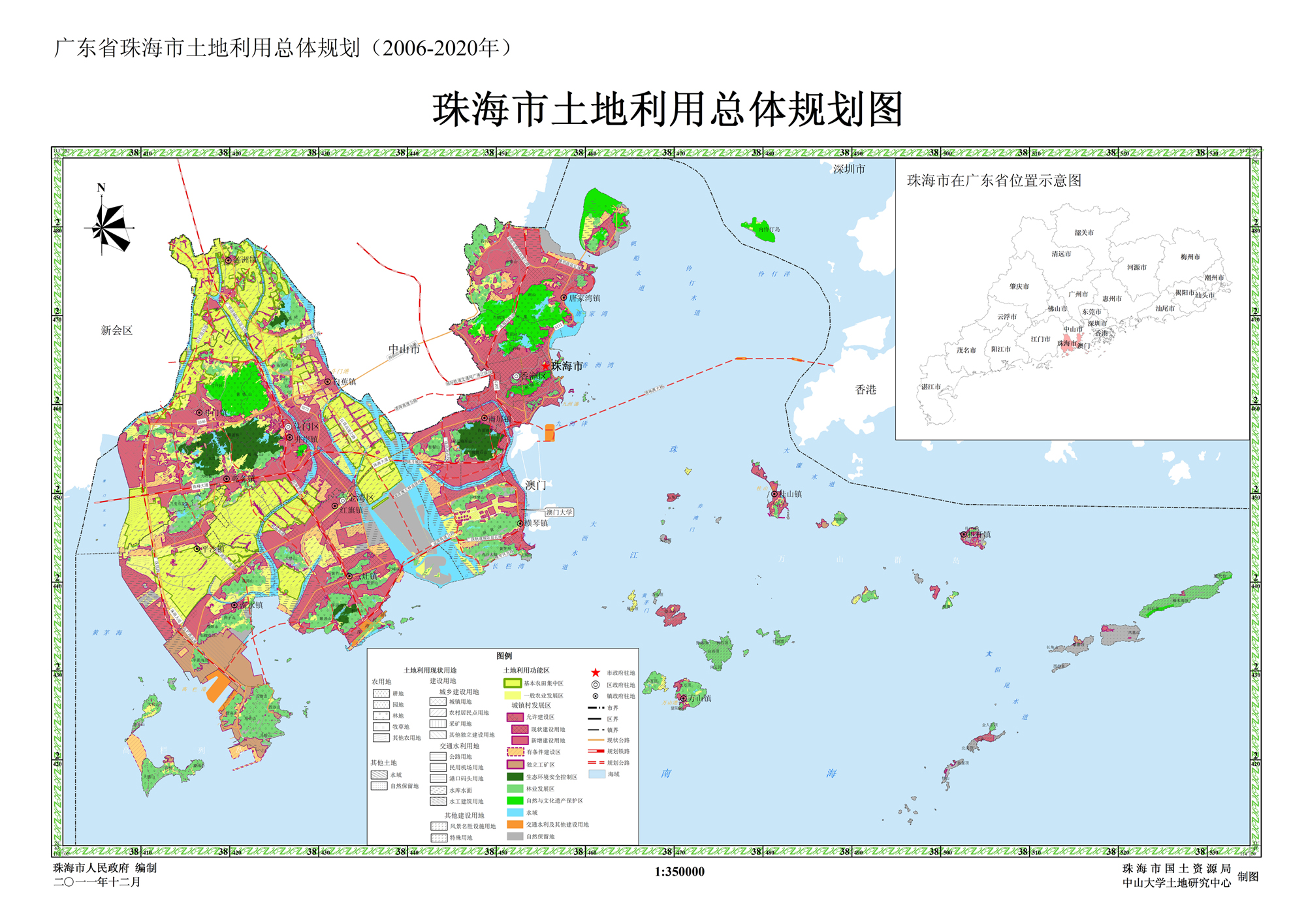Select the 规划铁路 red railway symbol
This screenshot has height=924, width=1306.
tap(596, 751)
